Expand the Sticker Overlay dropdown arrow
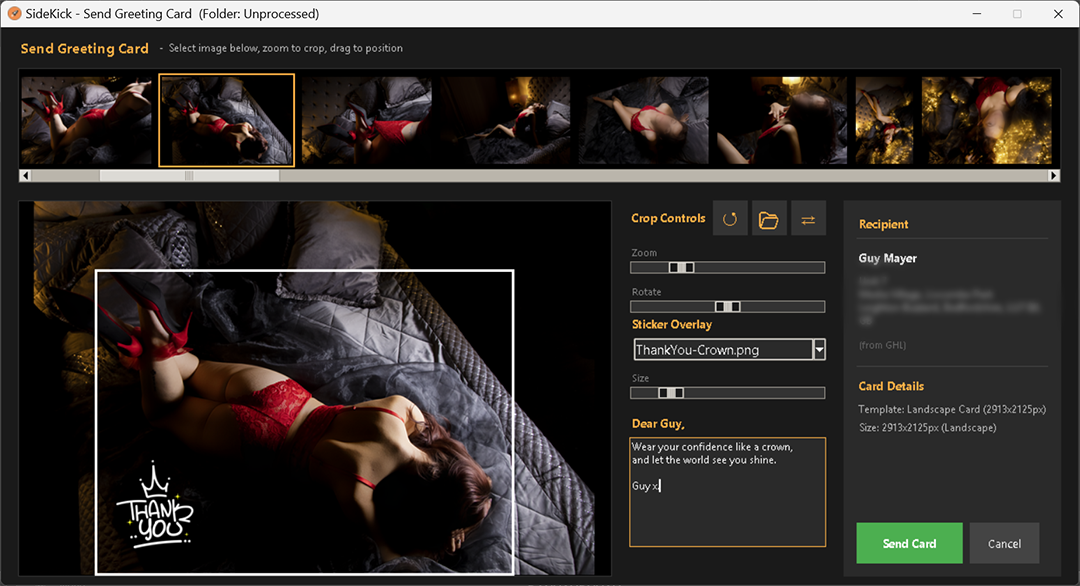This screenshot has width=1080, height=586. click(819, 350)
